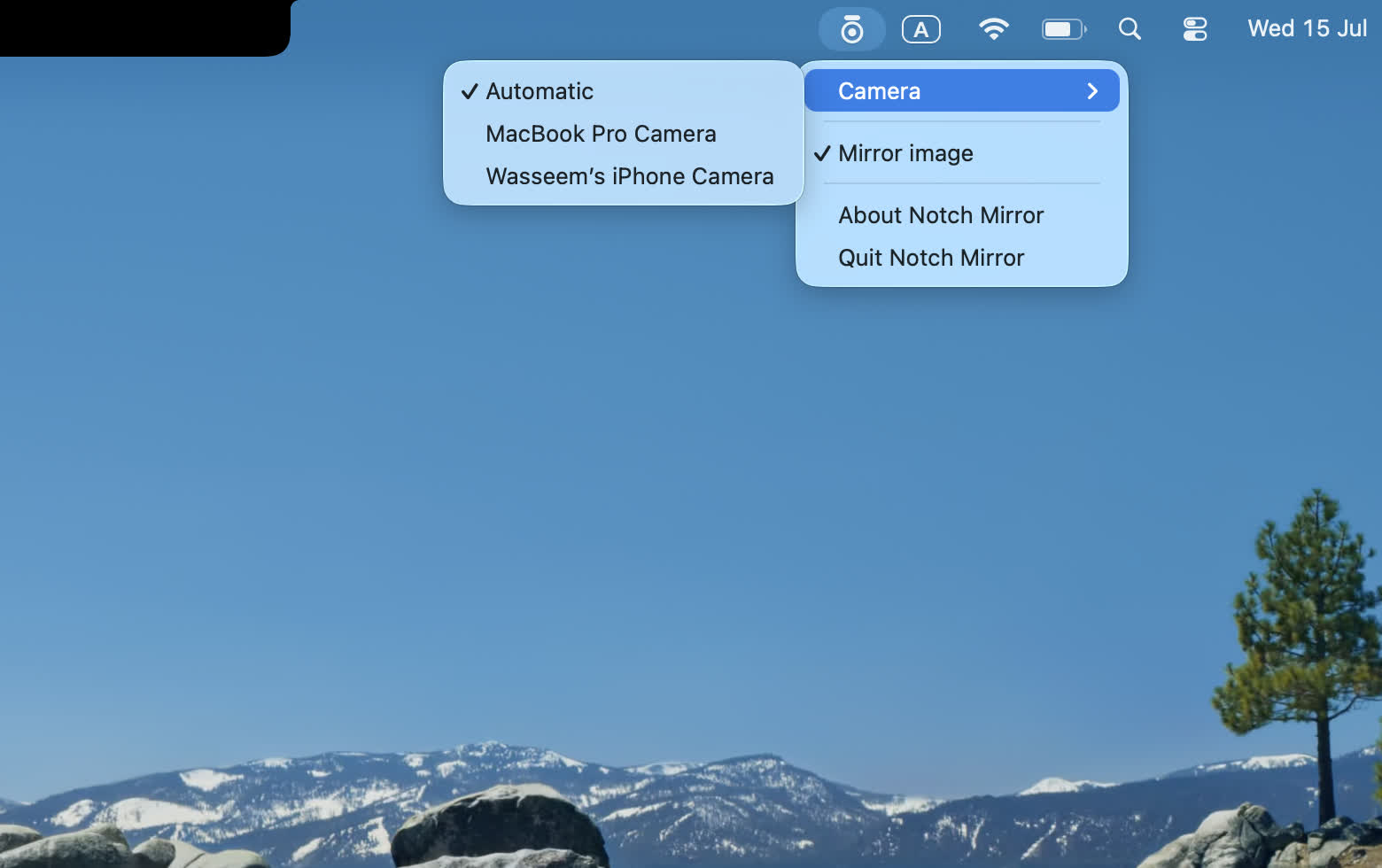Open Control Center icon
The width and height of the screenshot is (1382, 868).
point(1195,29)
